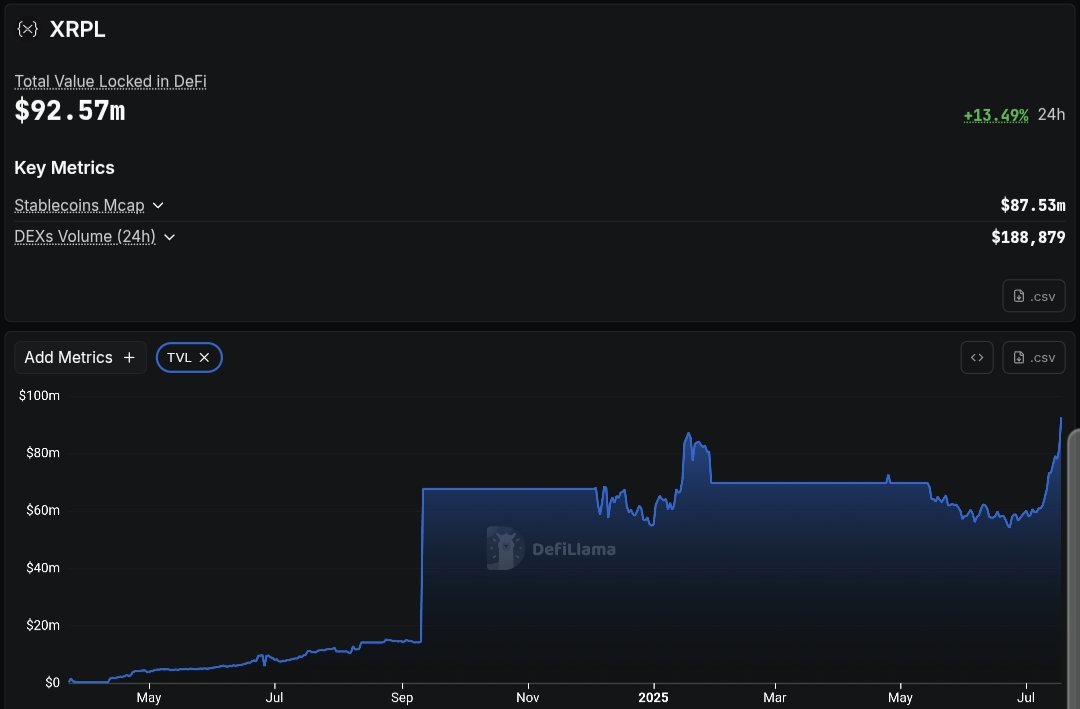
Task: Click the 2025 marker on the chart timeline
Action: pos(653,697)
